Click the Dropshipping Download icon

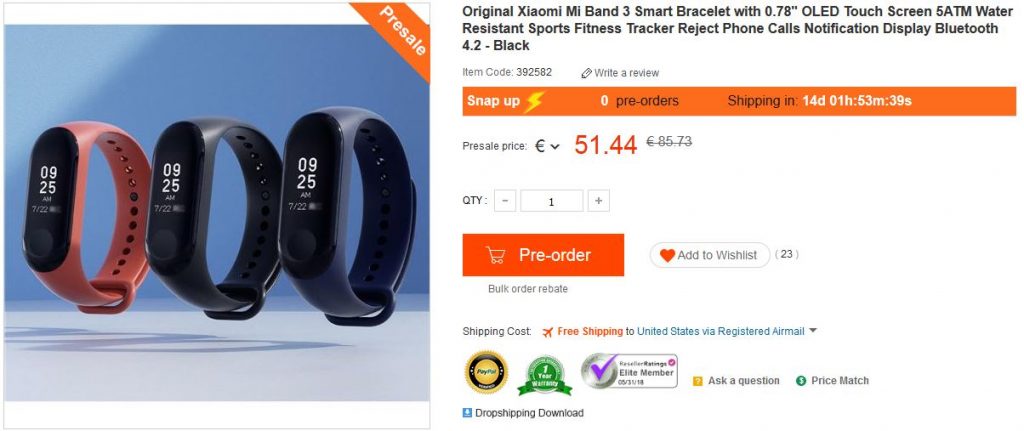pos(467,413)
